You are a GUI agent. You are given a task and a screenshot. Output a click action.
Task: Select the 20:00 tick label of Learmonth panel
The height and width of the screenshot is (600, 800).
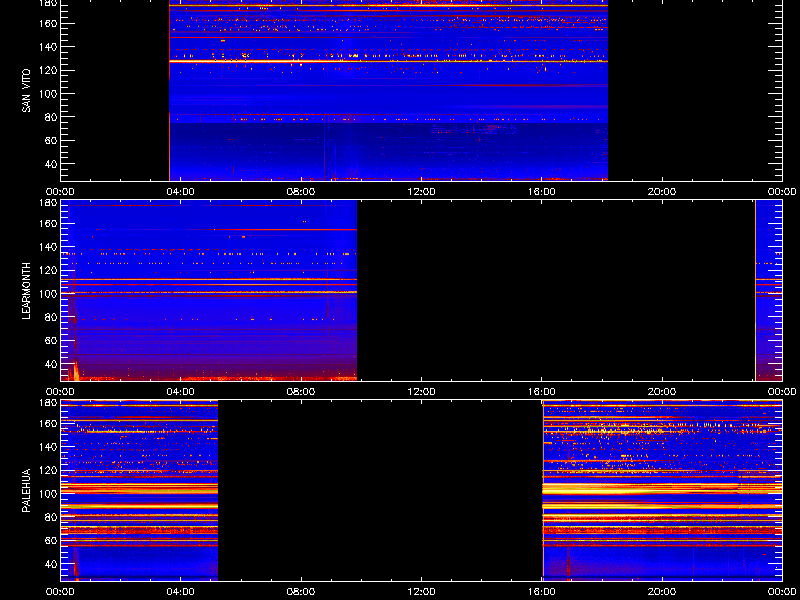tap(662, 392)
